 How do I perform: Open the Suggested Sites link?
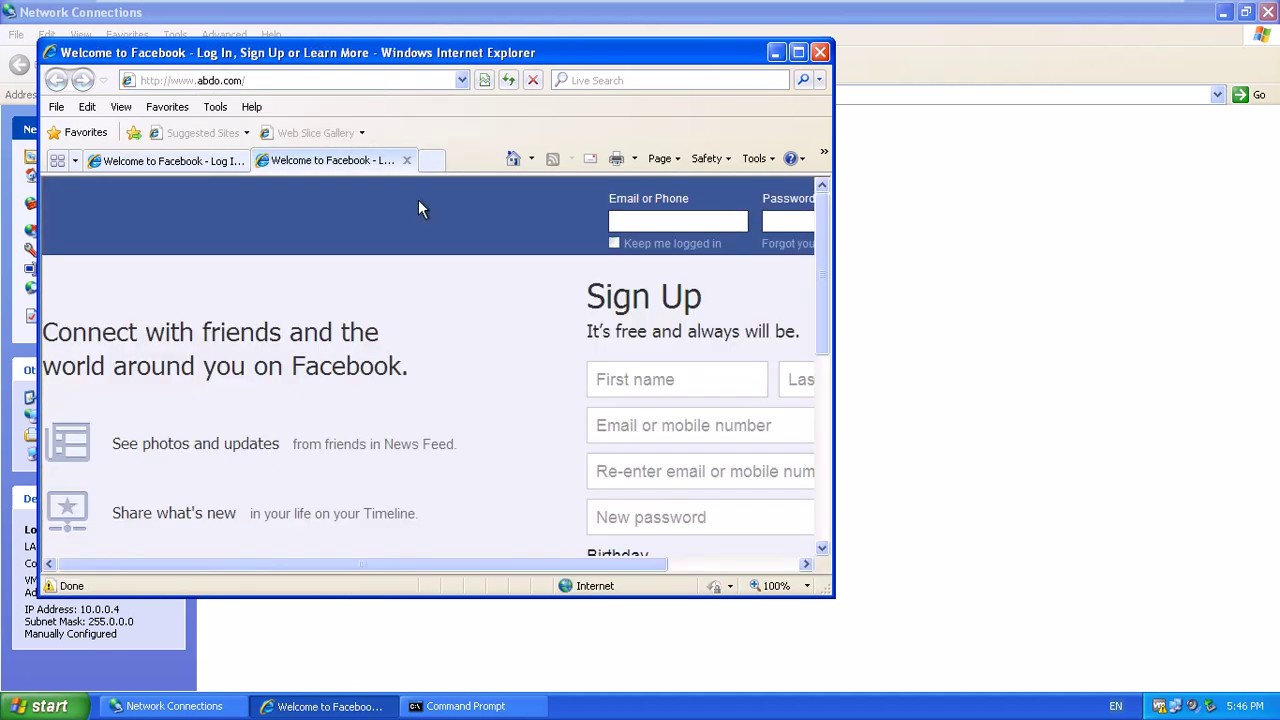point(194,133)
